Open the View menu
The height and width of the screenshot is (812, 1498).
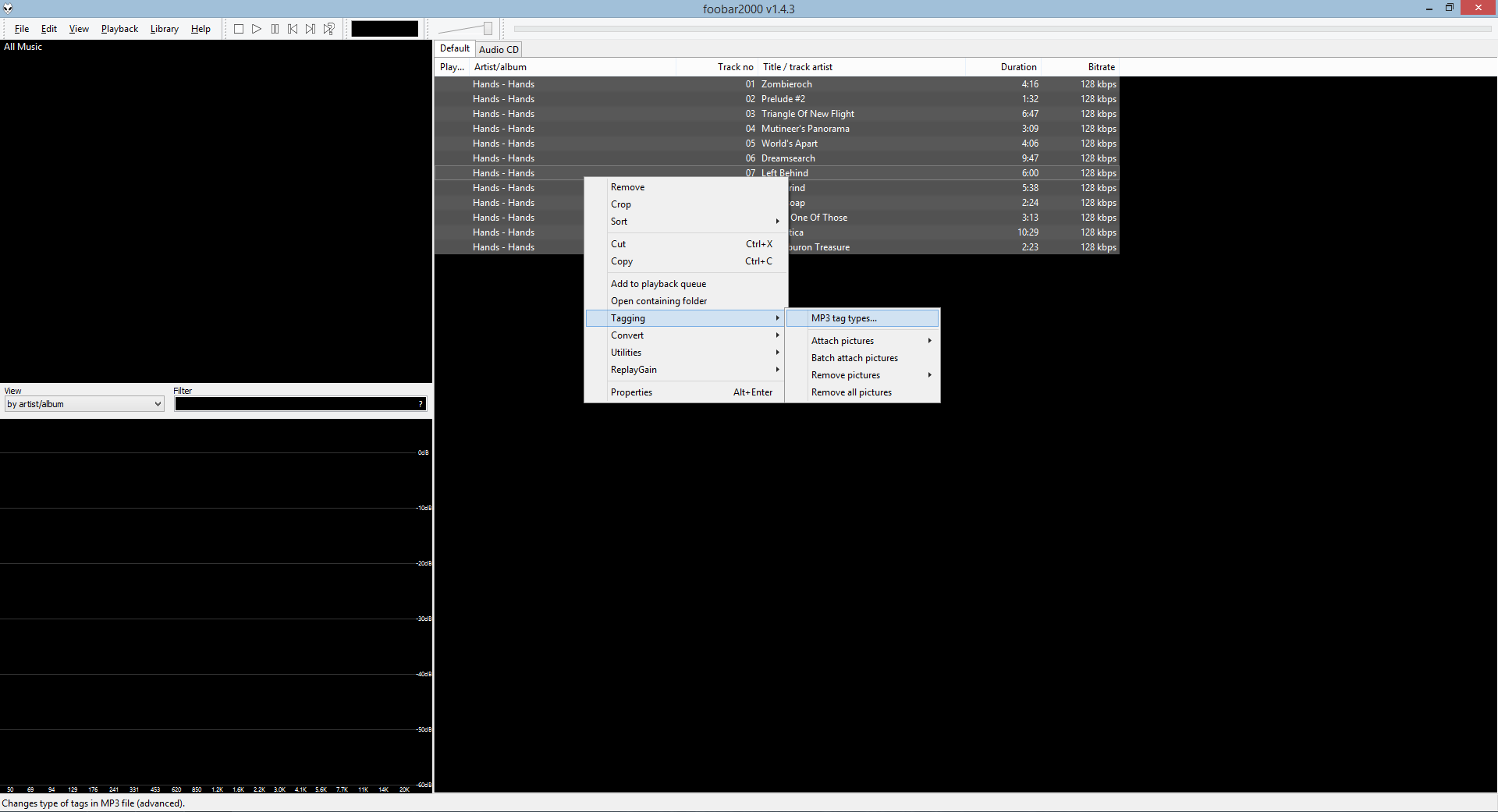pos(79,29)
